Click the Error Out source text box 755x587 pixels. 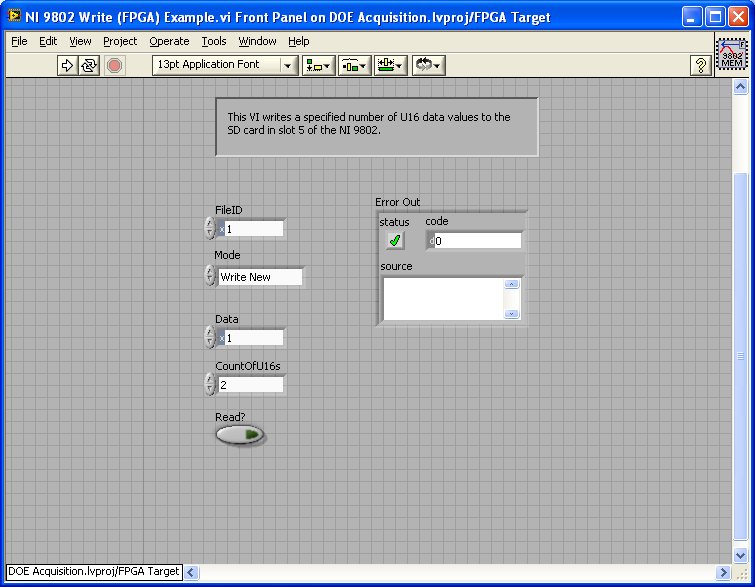coord(443,299)
